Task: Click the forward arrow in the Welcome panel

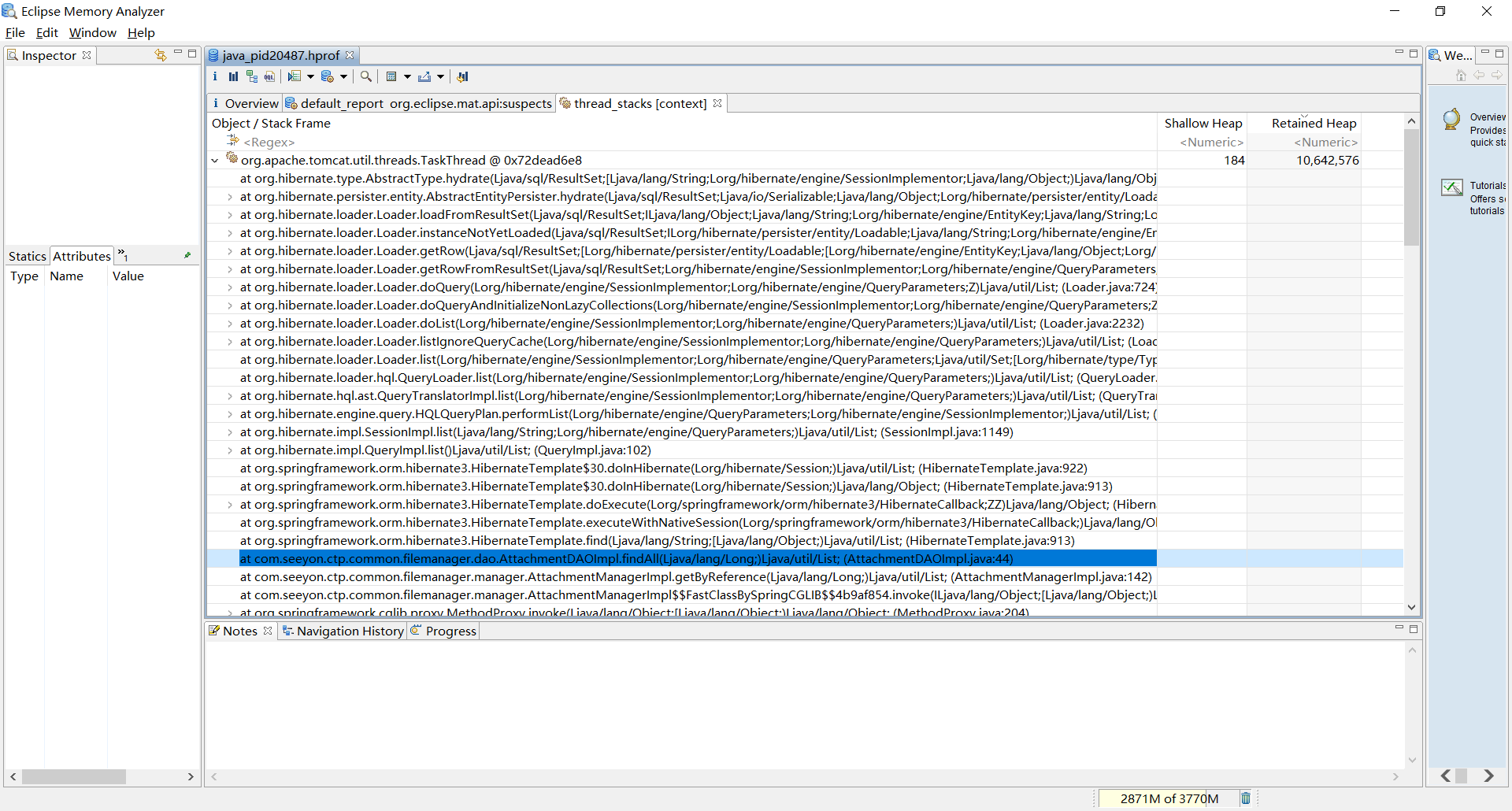Action: (x=1496, y=75)
